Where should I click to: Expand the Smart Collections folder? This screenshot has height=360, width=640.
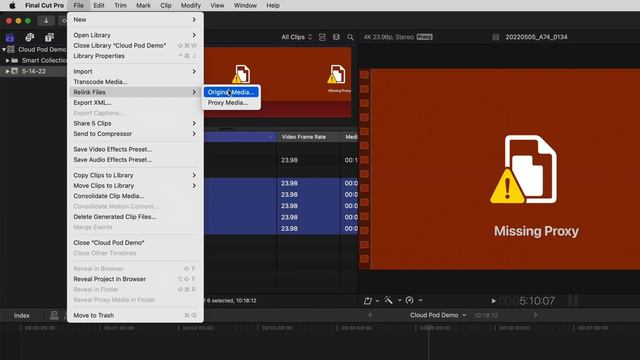[x=7, y=60]
